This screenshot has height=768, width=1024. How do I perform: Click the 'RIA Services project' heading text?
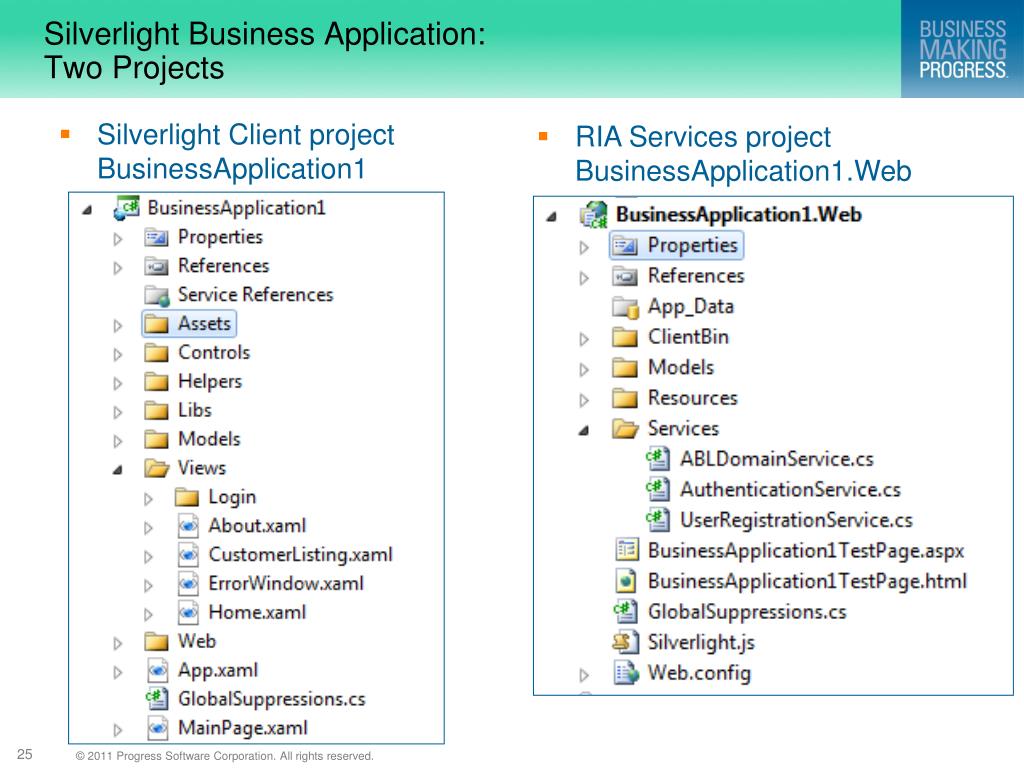(x=703, y=137)
